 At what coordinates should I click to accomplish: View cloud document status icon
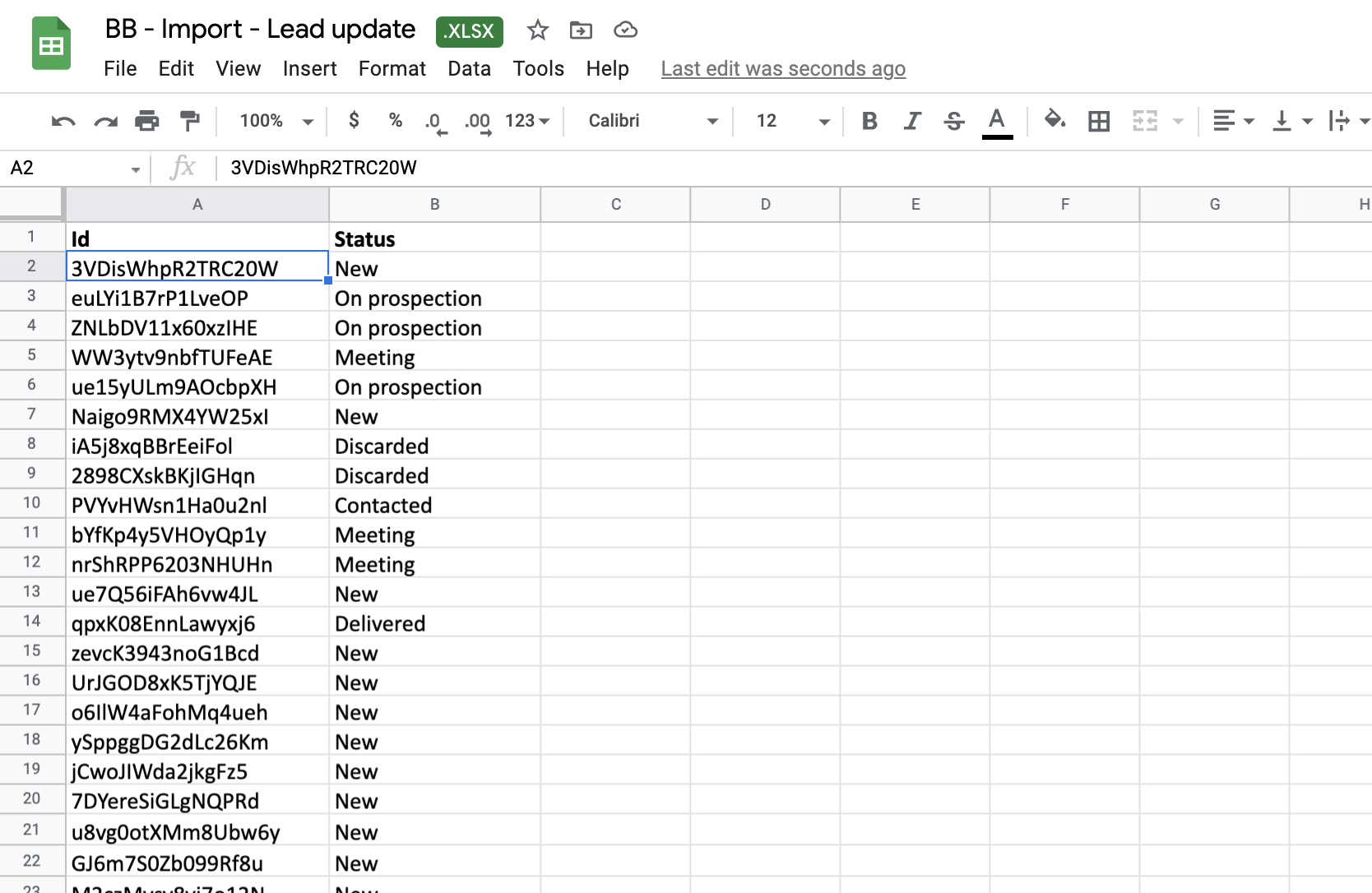pyautogui.click(x=626, y=30)
